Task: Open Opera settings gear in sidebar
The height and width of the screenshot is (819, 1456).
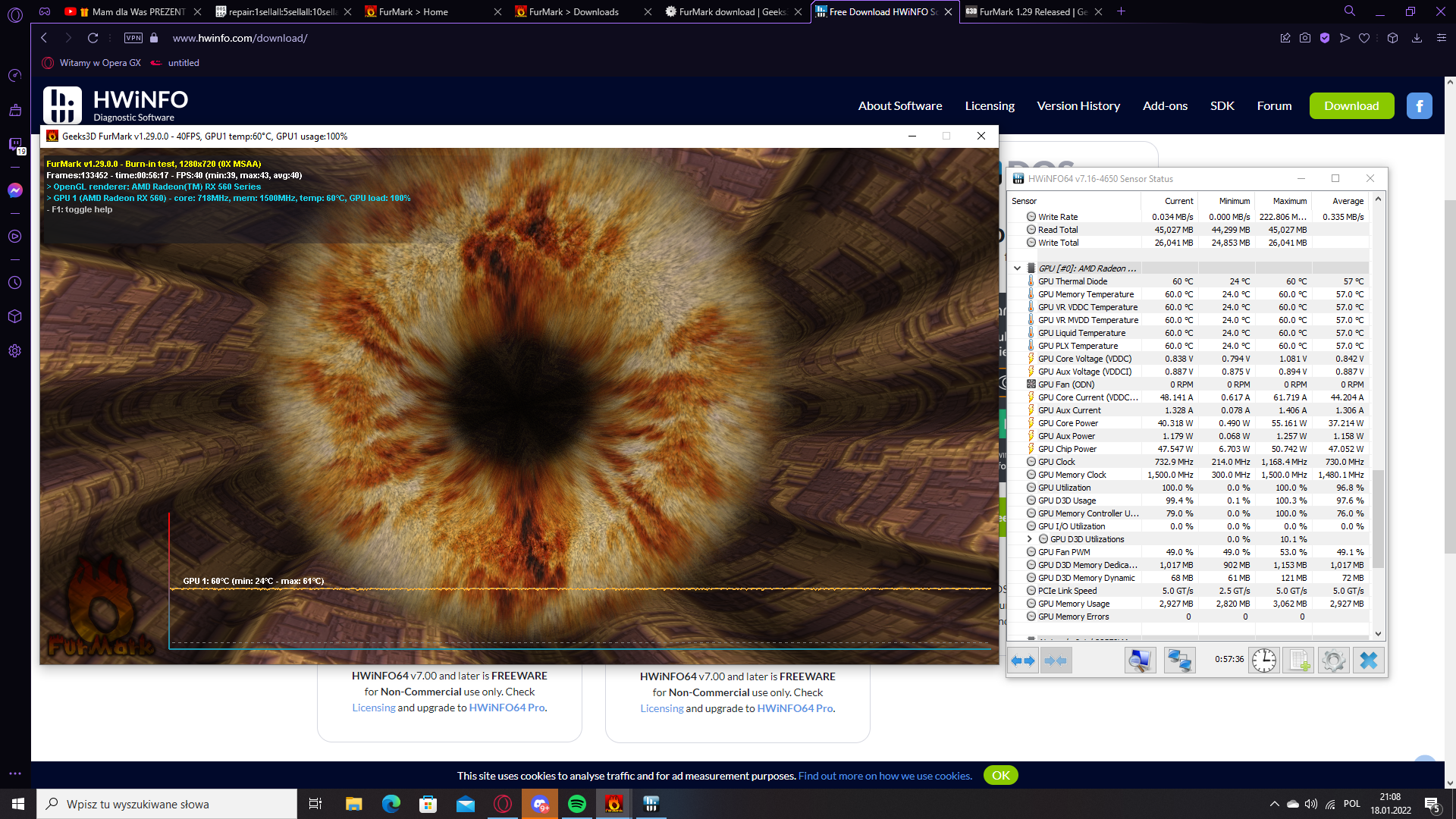Action: 15,351
